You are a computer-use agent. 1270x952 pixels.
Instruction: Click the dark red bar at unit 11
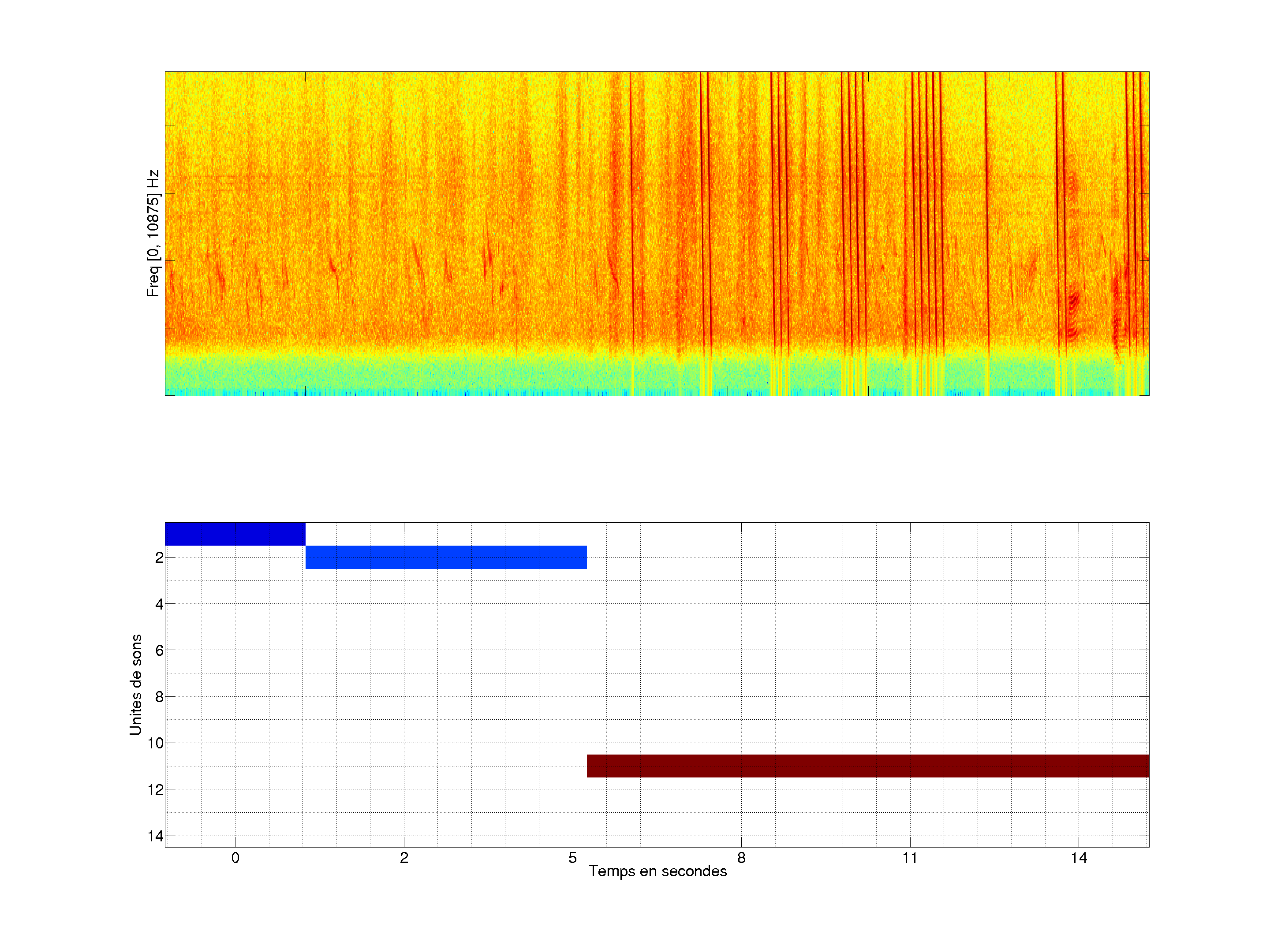coord(867,766)
